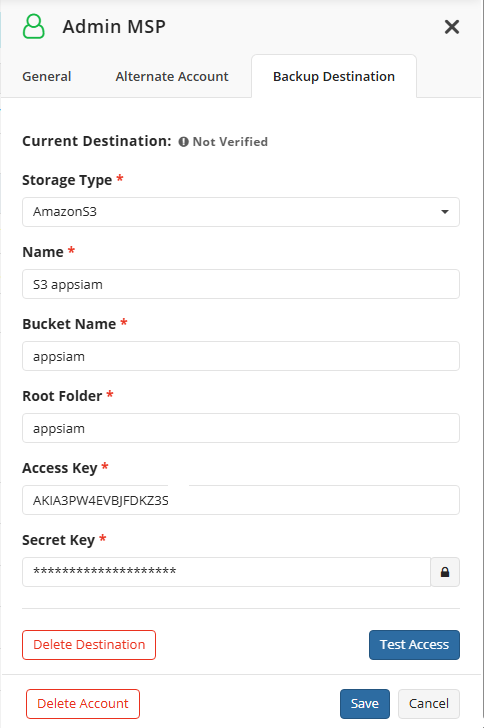
Task: Cancel the changes to the account
Action: [x=429, y=704]
